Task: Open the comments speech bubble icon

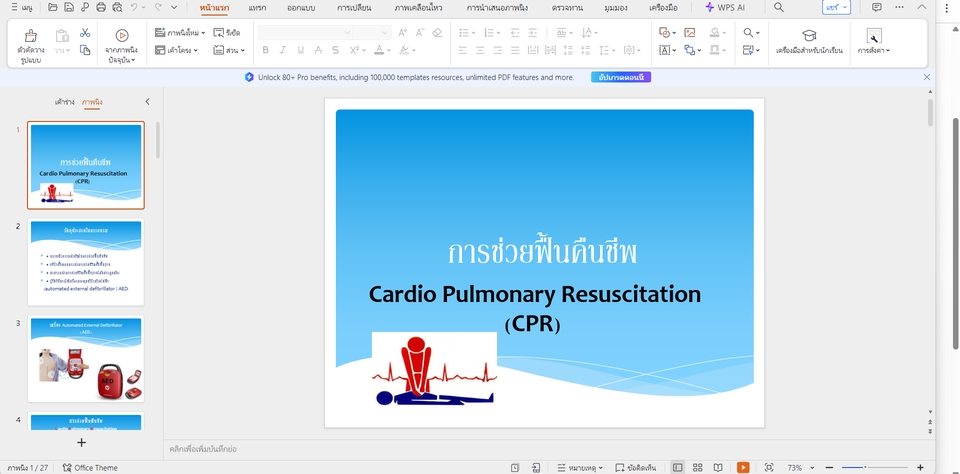Action: tap(877, 7)
